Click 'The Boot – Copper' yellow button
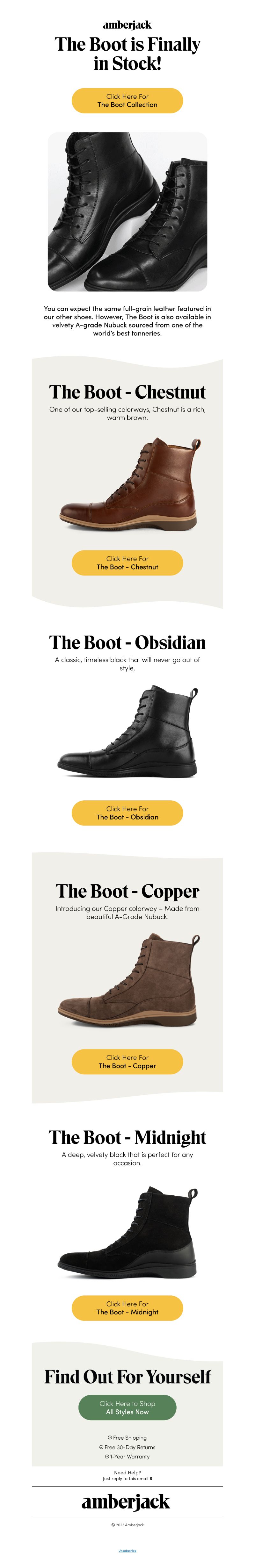 (127, 1062)
